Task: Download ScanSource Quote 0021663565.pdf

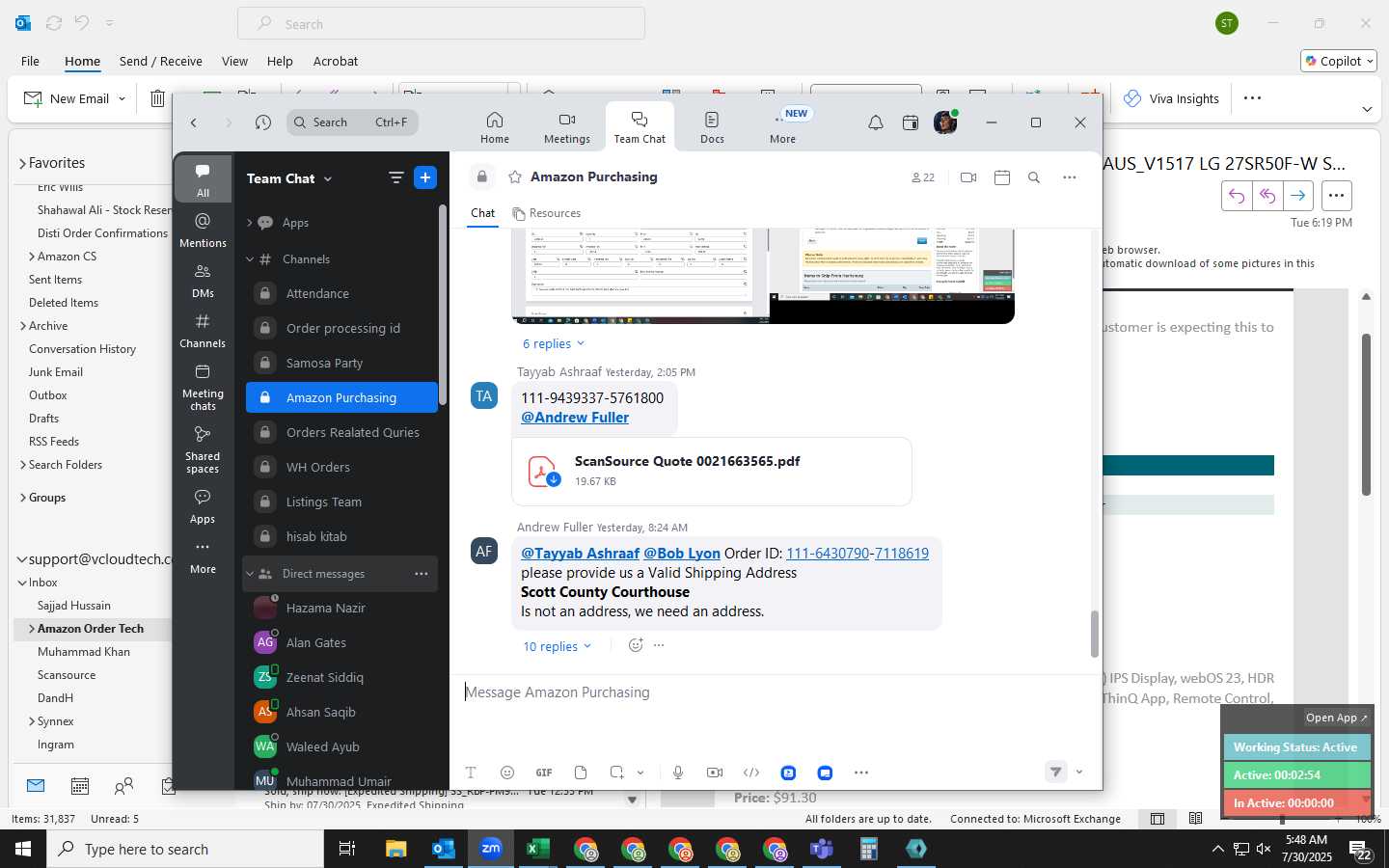Action: click(554, 479)
